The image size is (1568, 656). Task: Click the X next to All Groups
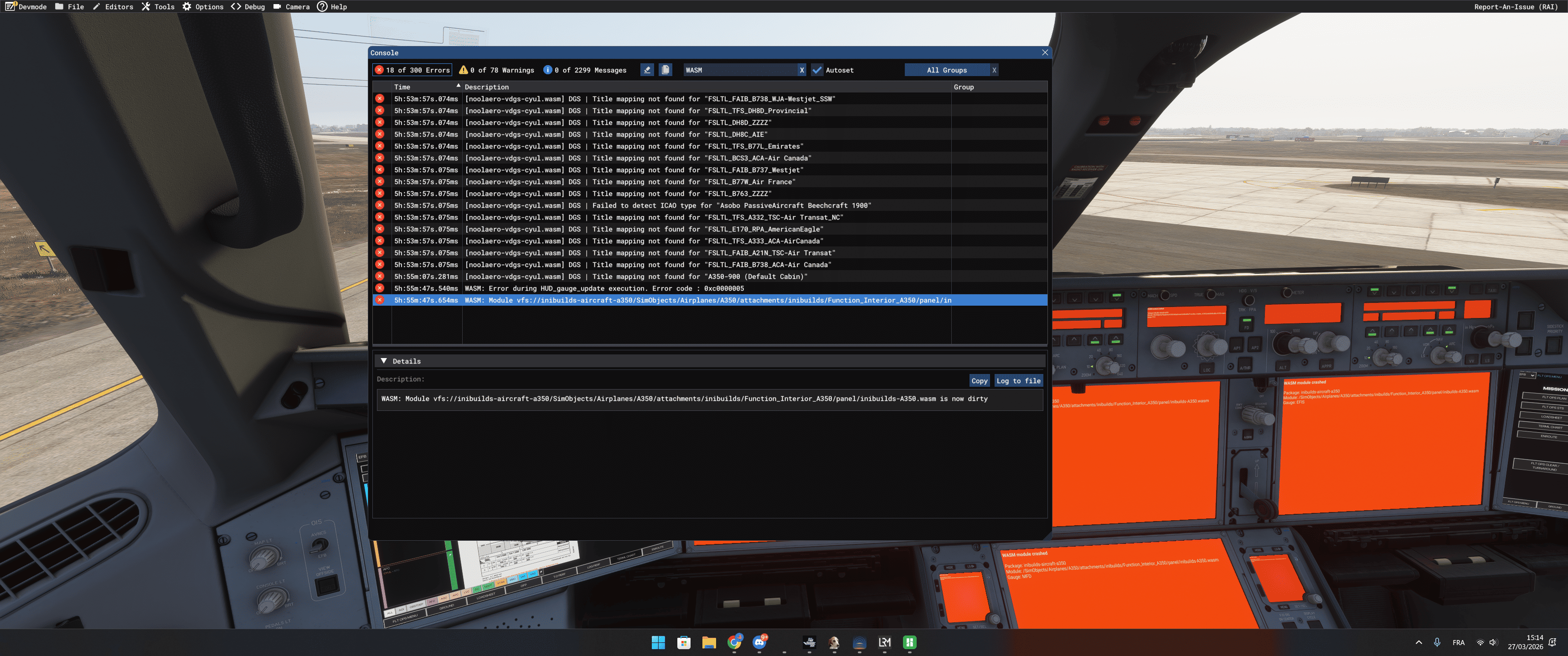[994, 70]
